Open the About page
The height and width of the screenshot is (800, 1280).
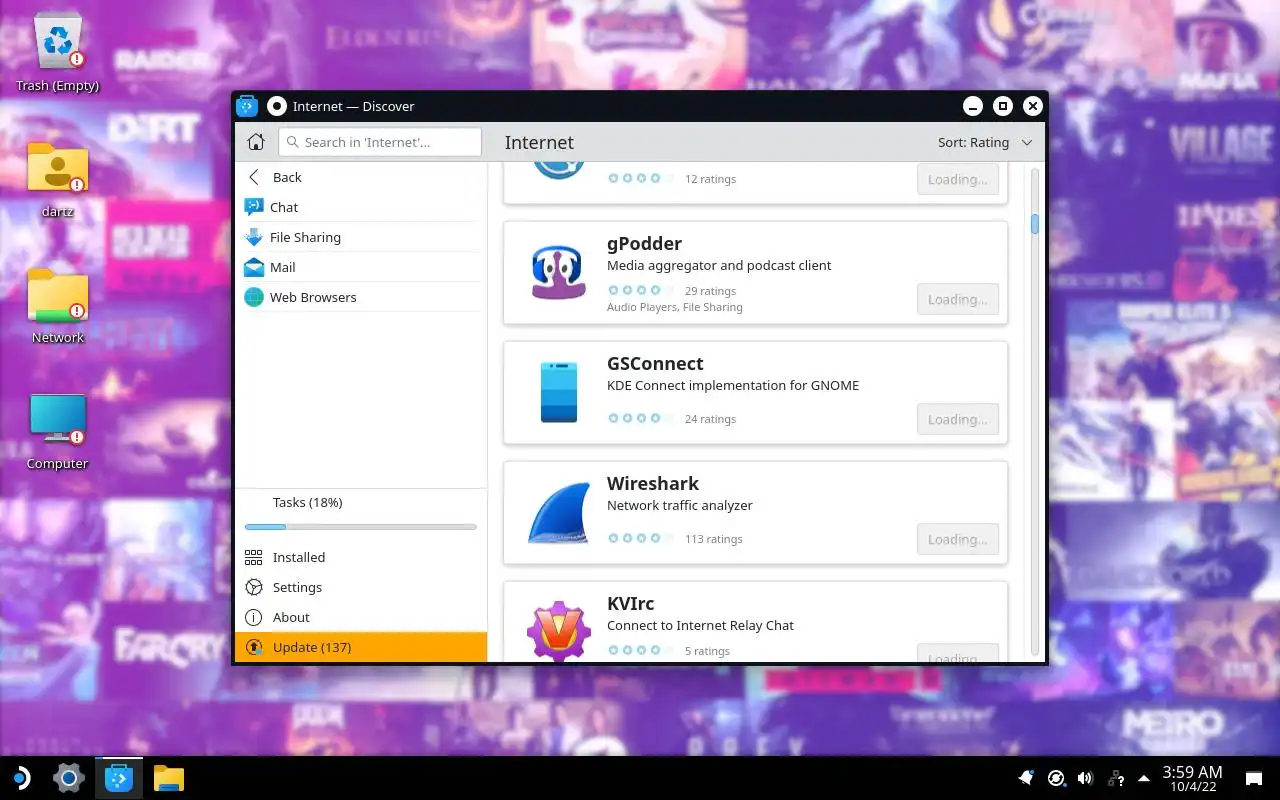(x=361, y=617)
